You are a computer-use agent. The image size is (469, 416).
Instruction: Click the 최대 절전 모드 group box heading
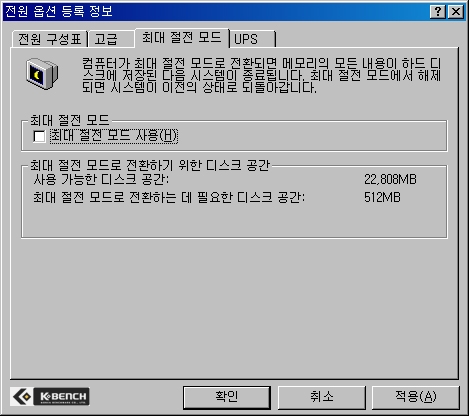[x=70, y=120]
